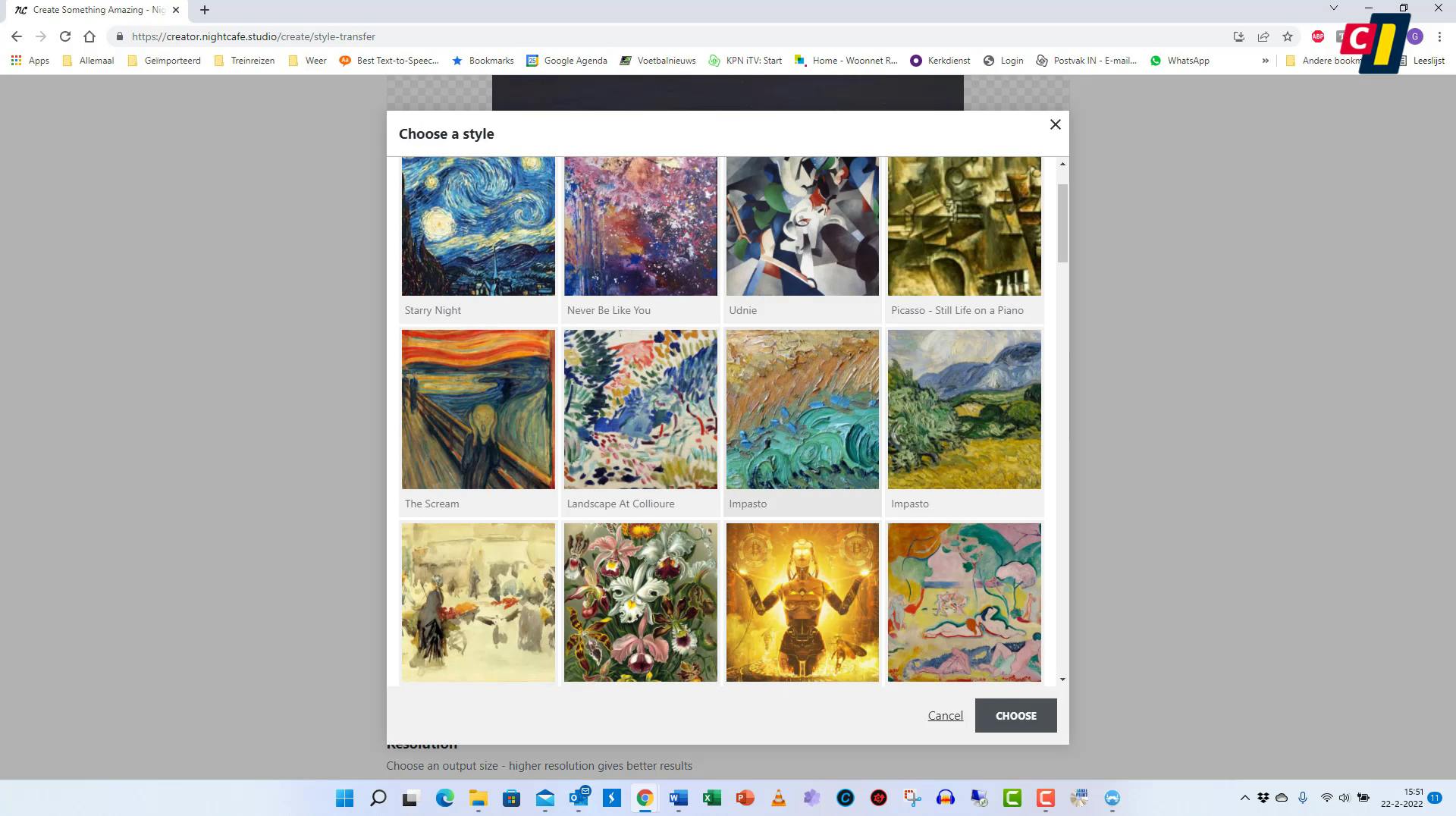This screenshot has width=1456, height=816.
Task: Reload the NightCafe page
Action: coord(65,36)
